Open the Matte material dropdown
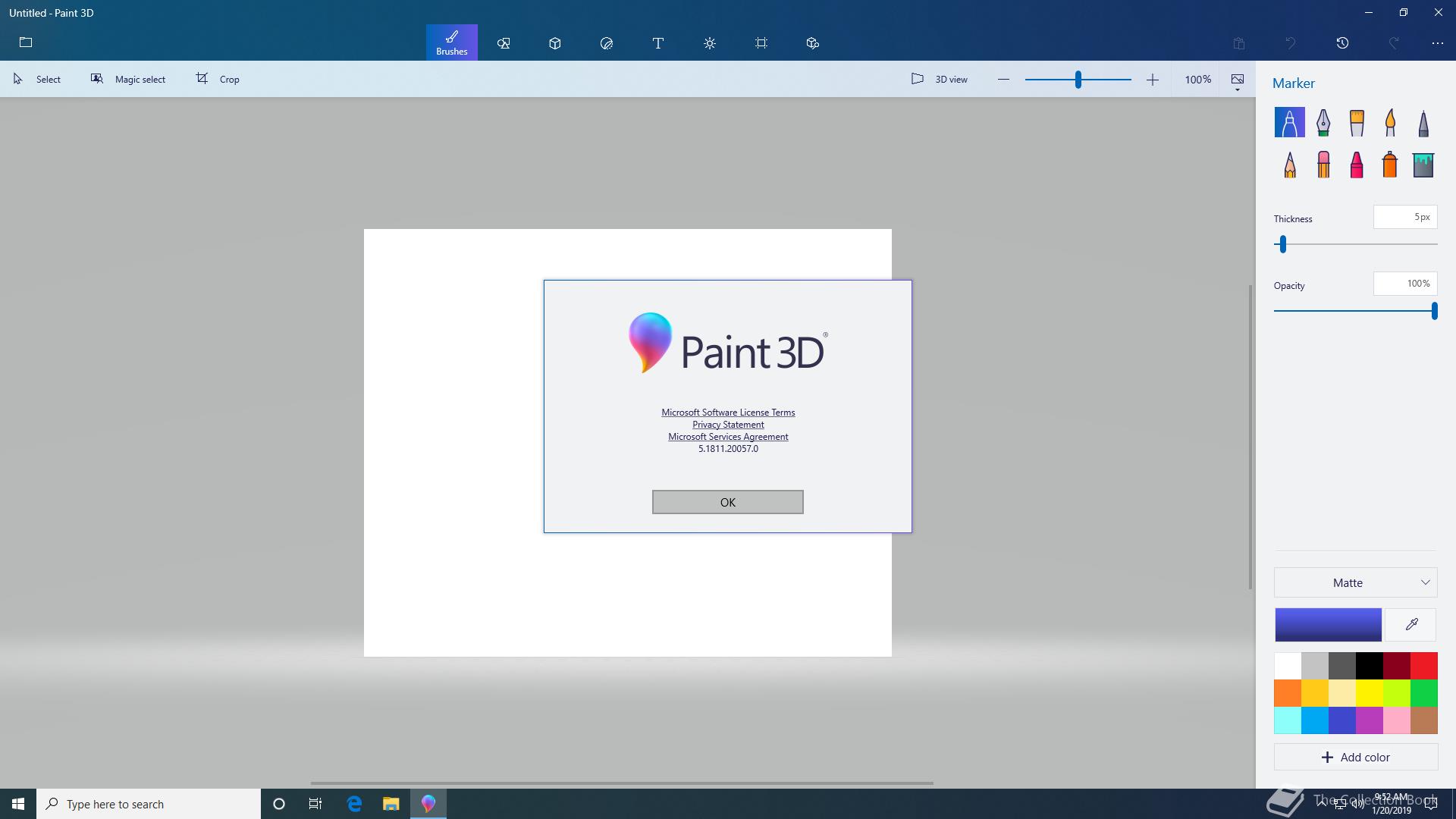Viewport: 1456px width, 819px height. click(1356, 582)
